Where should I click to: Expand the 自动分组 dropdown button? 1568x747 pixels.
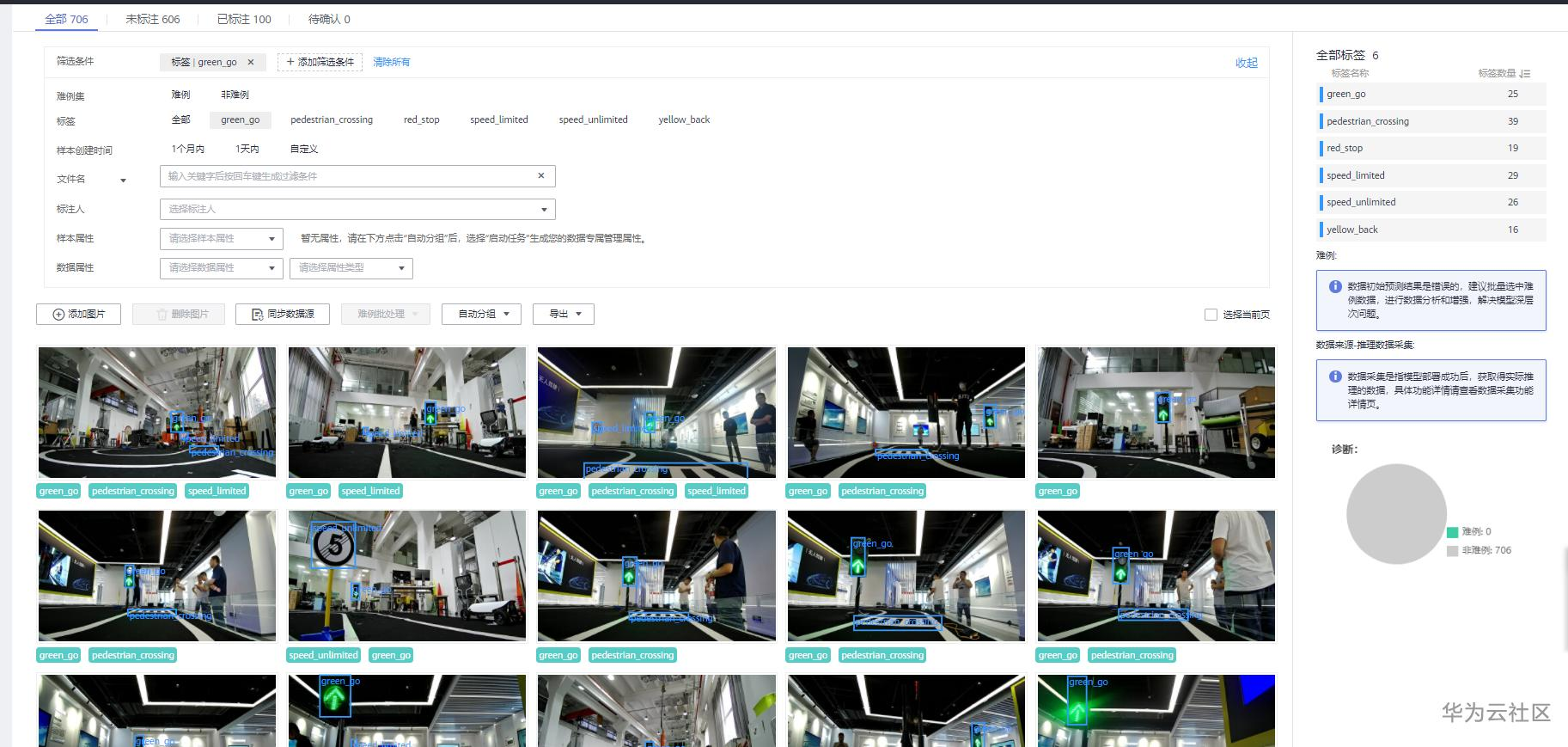tap(481, 314)
